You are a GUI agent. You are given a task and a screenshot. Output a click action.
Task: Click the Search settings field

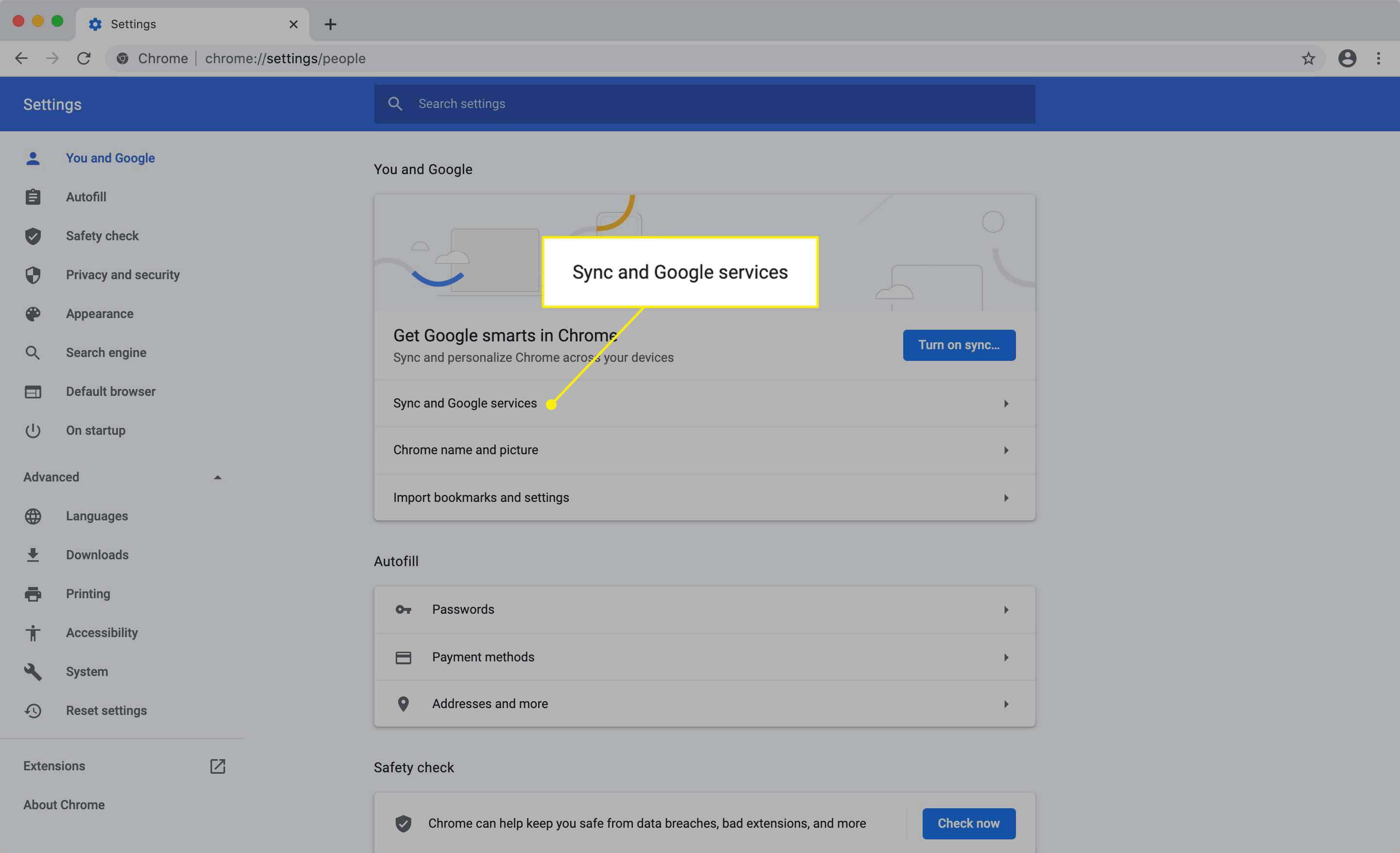(704, 104)
